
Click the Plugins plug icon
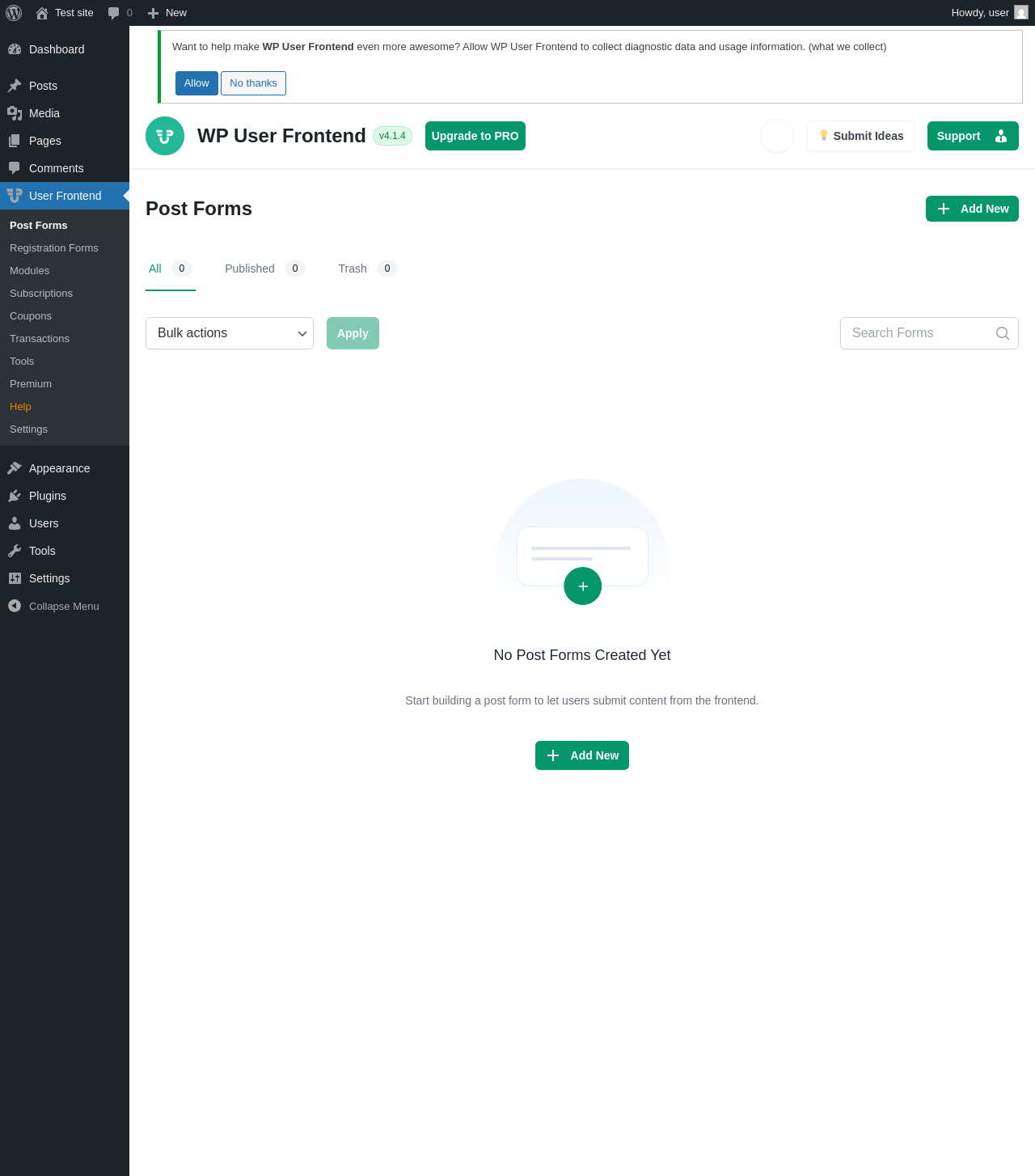(x=15, y=496)
